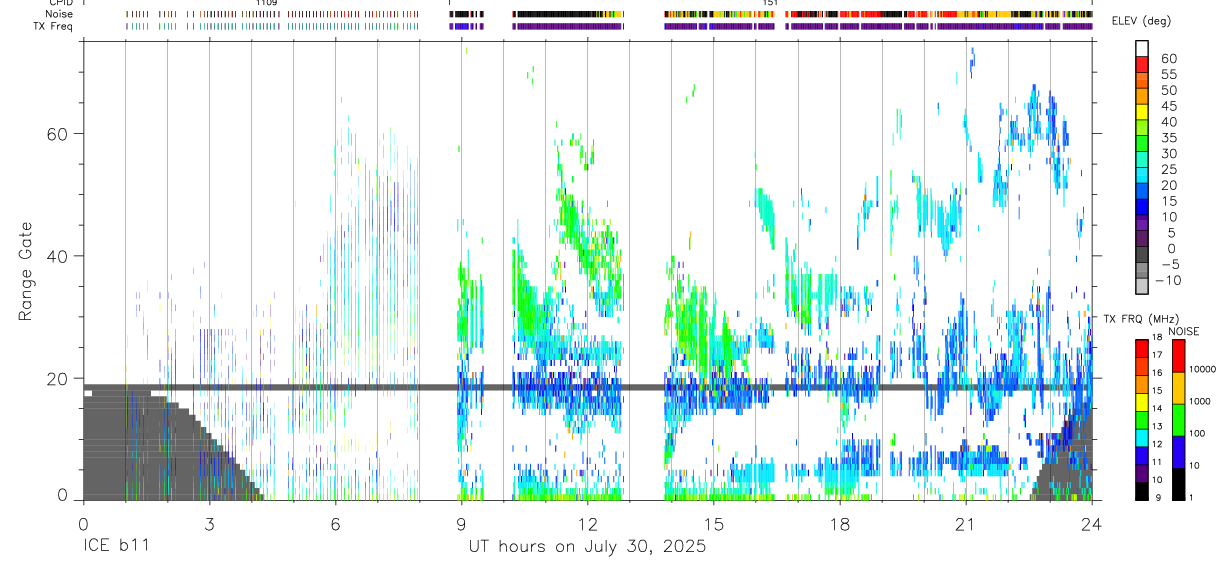Click the '100' value on the NOISE scale
1228x567 pixels.
tap(1197, 433)
